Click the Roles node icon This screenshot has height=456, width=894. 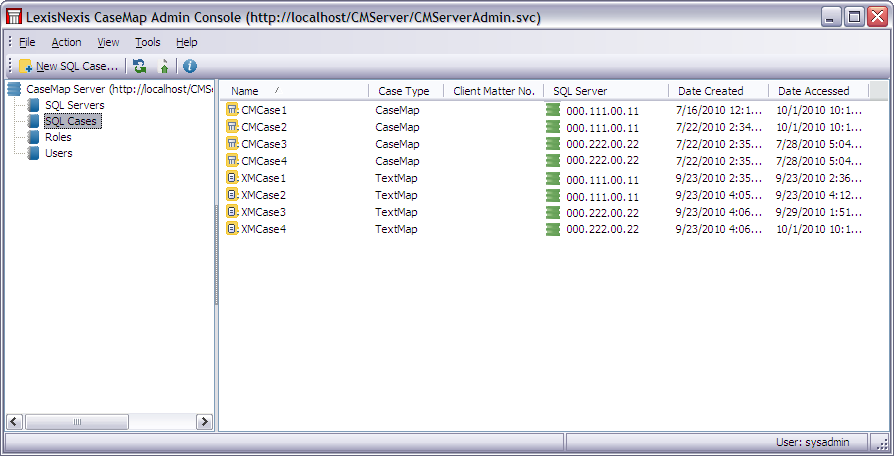(x=34, y=137)
